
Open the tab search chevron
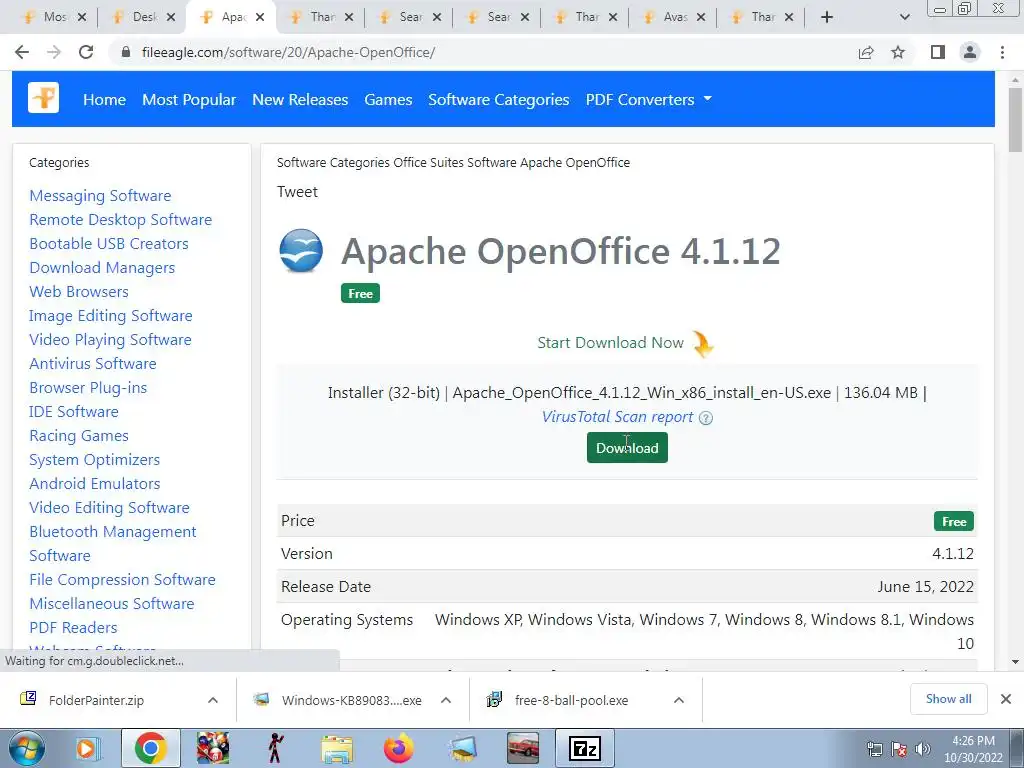(904, 17)
